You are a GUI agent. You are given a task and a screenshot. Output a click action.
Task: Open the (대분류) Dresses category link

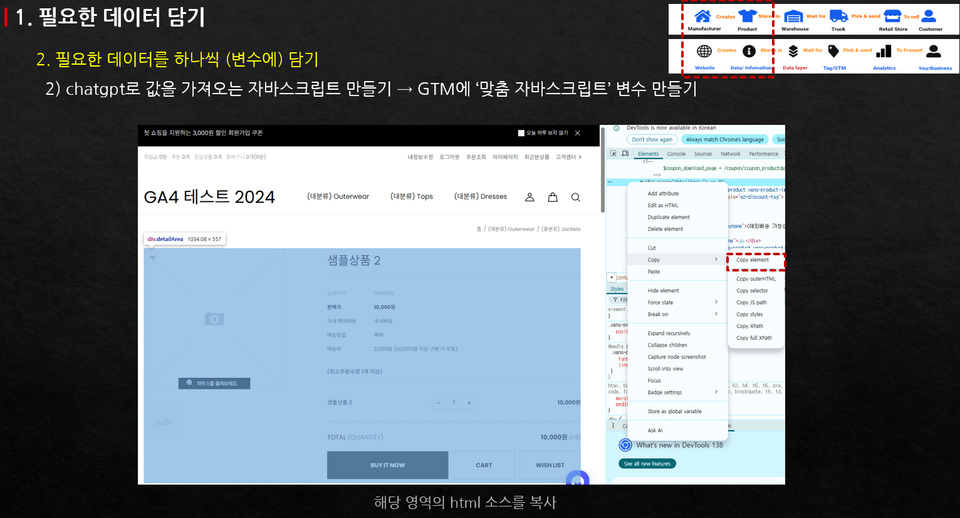coord(481,197)
